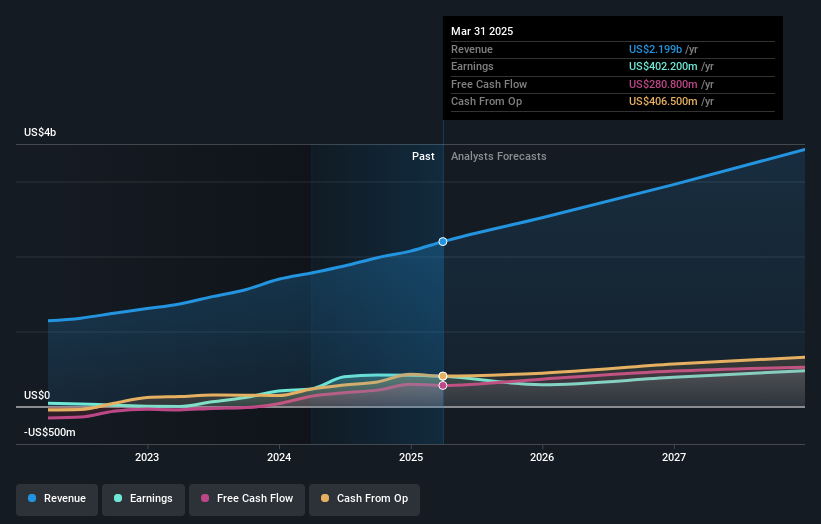Screen dimensions: 821x524
Task: Click the Earnings row label in tooltip
Action: [472, 66]
